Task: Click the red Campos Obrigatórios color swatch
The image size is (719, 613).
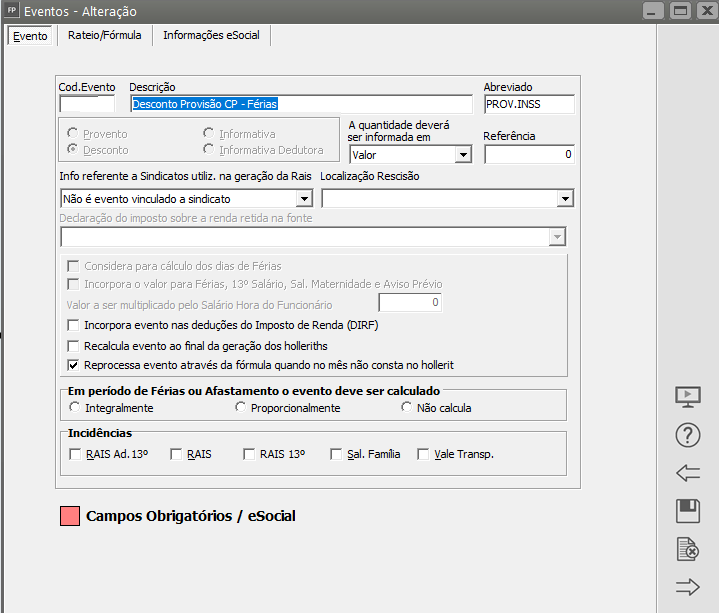Action: coord(69,517)
